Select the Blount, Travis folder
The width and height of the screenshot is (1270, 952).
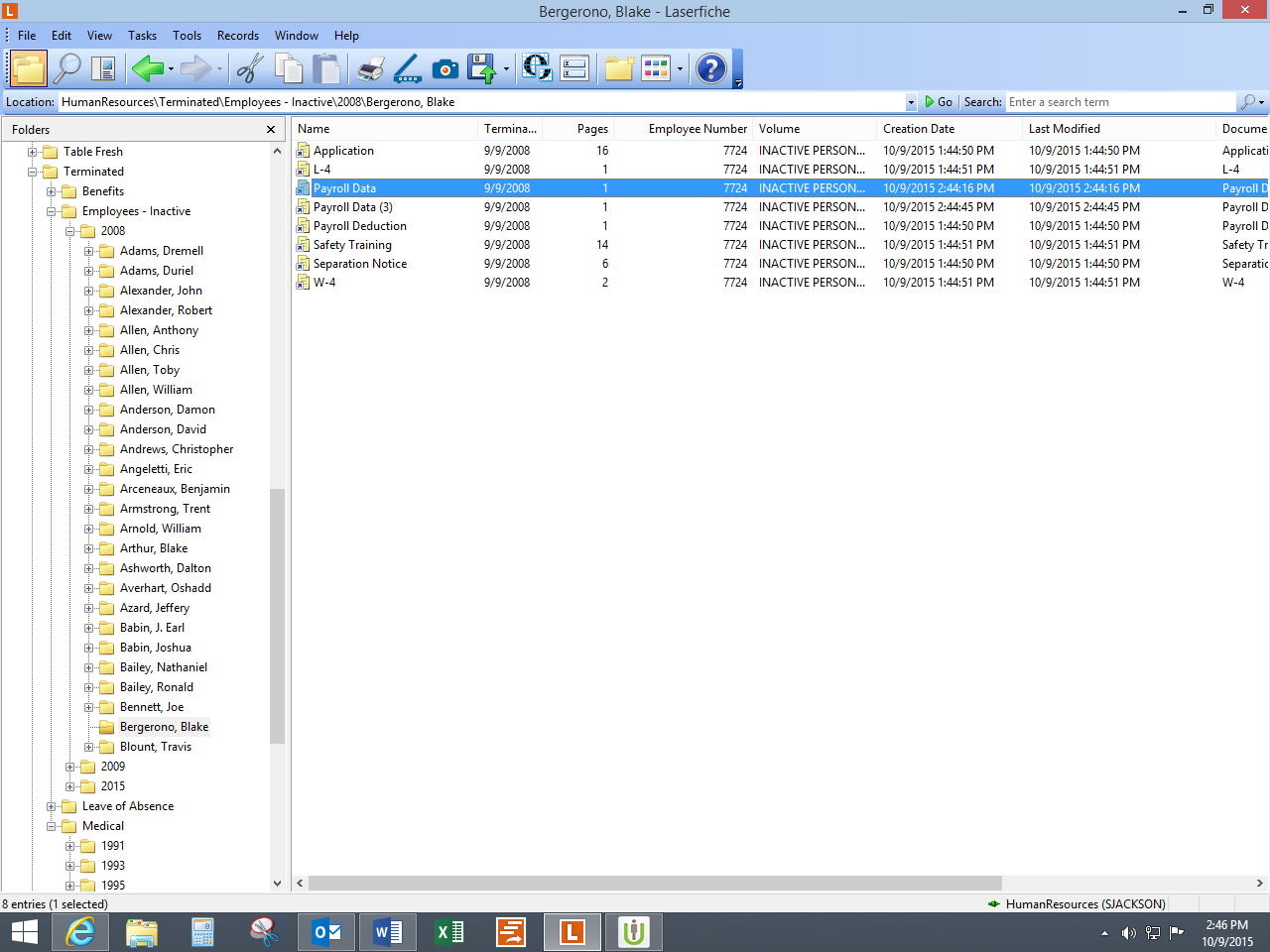pyautogui.click(x=156, y=747)
